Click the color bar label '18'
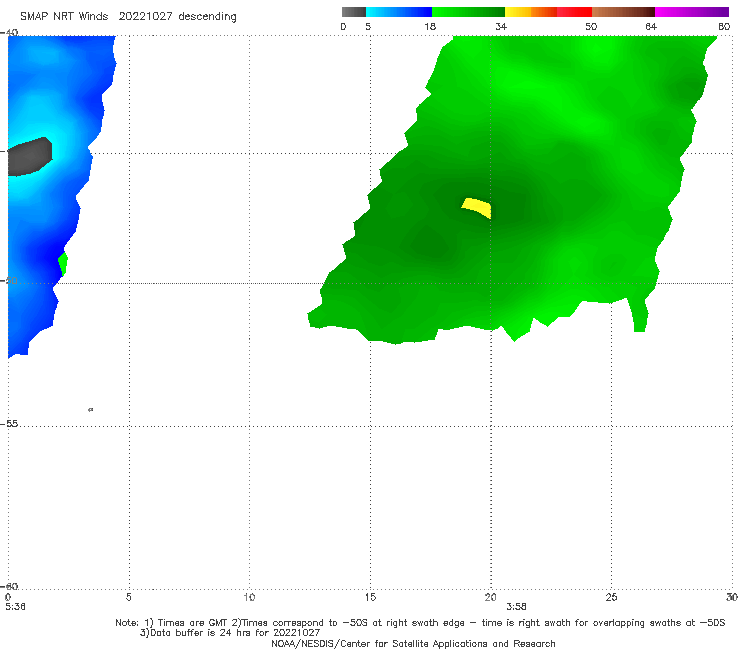Screen dimensions: 740x650 (430, 27)
